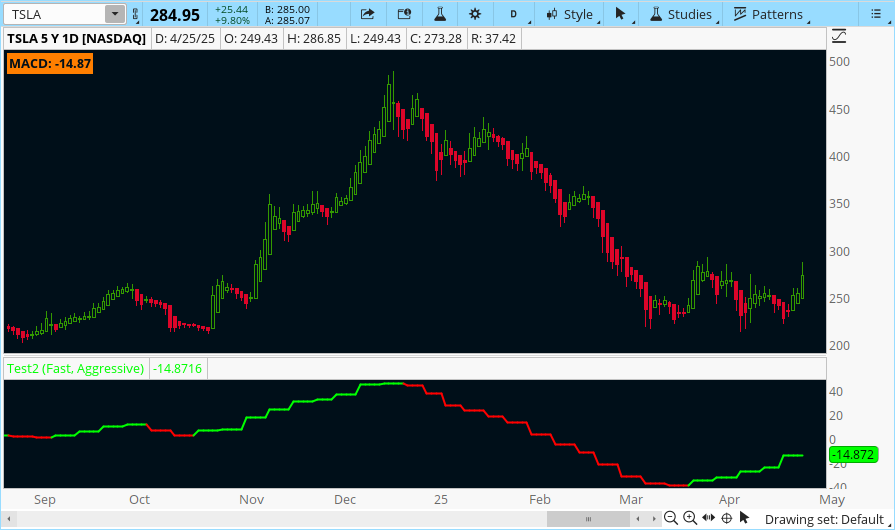Image resolution: width=895 pixels, height=530 pixels.
Task: Open the Patterns menu
Action: 770,14
